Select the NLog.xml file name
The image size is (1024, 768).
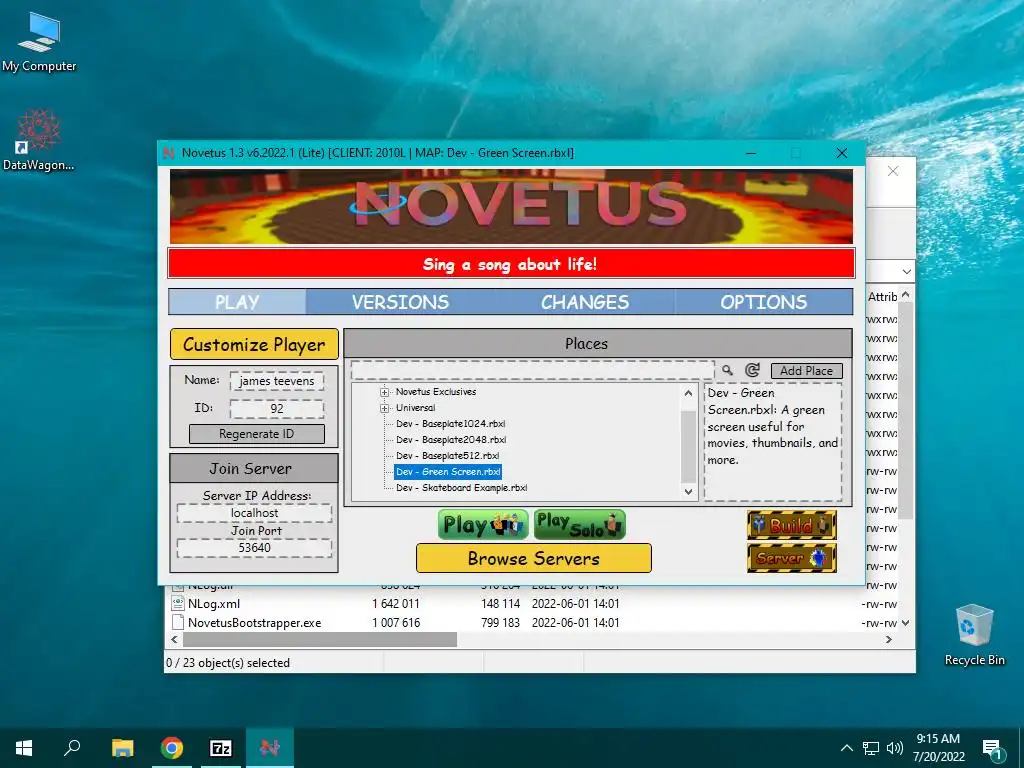(214, 603)
